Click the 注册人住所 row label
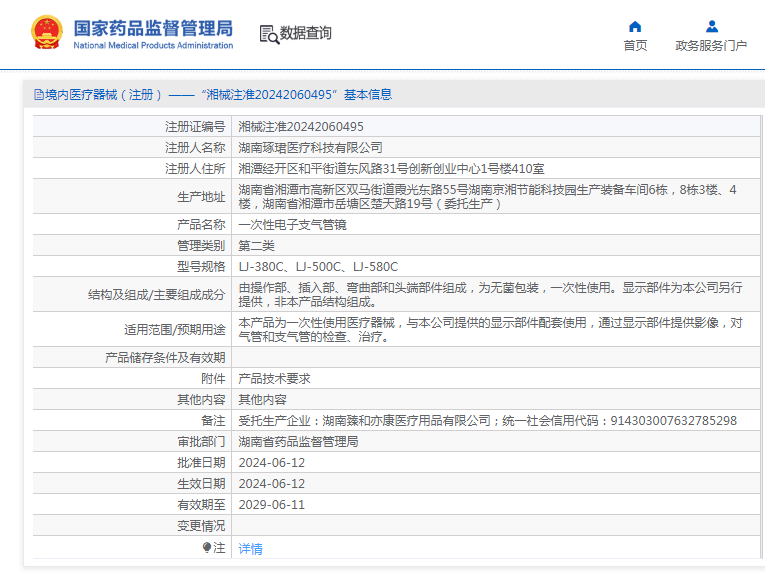Viewport: 765px width, 576px height. tap(195, 169)
